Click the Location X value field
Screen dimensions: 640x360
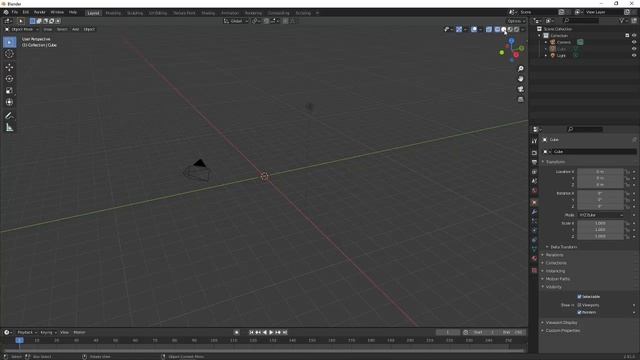600,172
